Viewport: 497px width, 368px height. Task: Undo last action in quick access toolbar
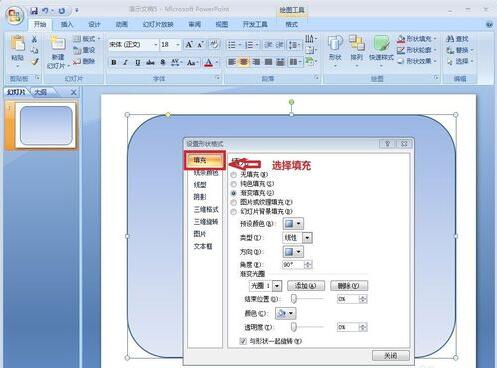[45, 11]
